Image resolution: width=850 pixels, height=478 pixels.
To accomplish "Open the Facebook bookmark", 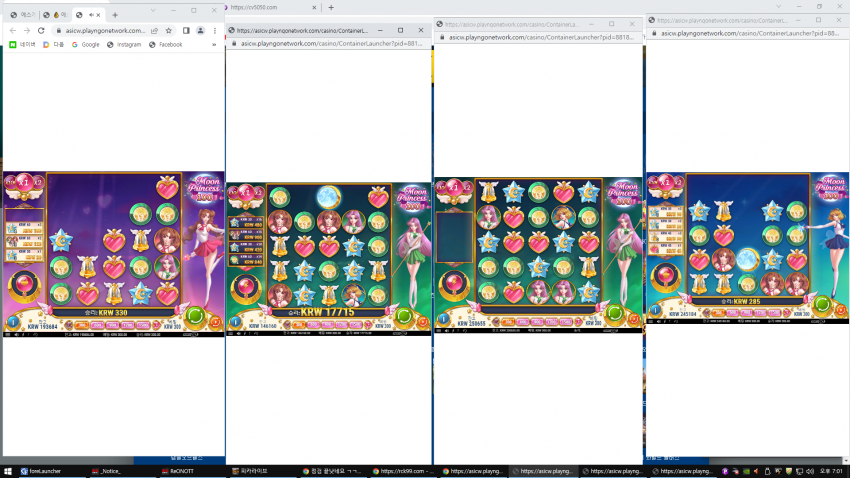I will click(165, 45).
